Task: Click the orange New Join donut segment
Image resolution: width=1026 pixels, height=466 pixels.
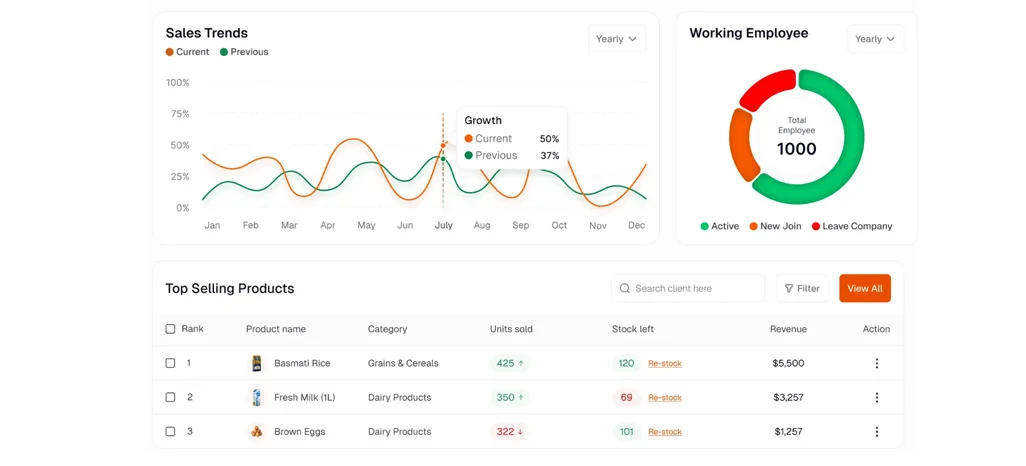Action: pos(742,147)
